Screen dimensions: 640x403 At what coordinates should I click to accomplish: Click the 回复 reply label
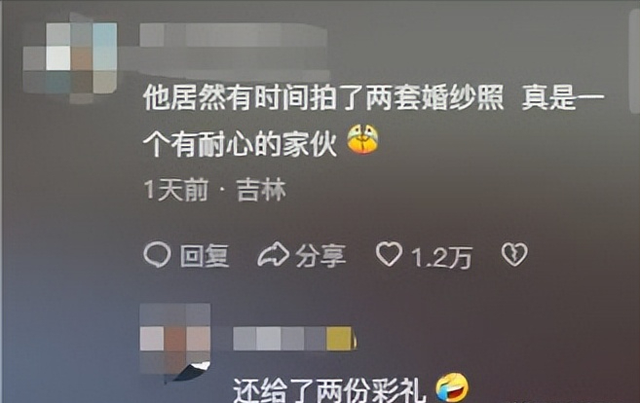point(204,256)
